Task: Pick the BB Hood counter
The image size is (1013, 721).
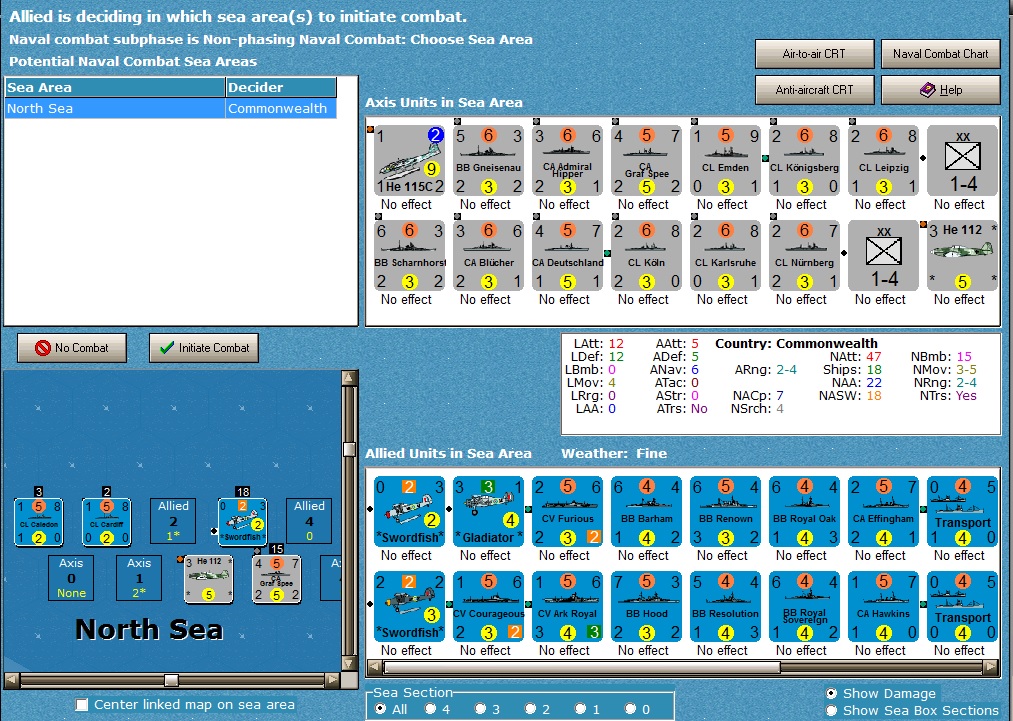Action: pyautogui.click(x=646, y=606)
